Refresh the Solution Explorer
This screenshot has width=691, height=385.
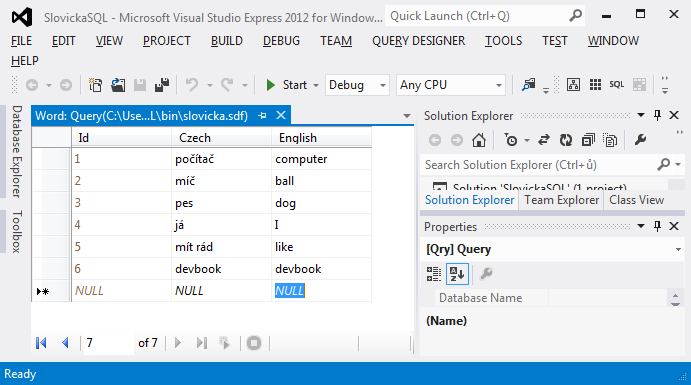click(x=566, y=141)
